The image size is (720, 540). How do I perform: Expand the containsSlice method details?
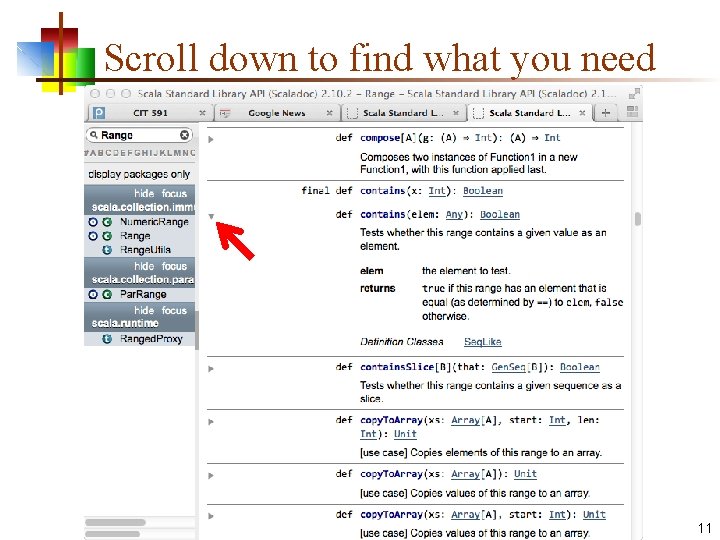coord(211,369)
